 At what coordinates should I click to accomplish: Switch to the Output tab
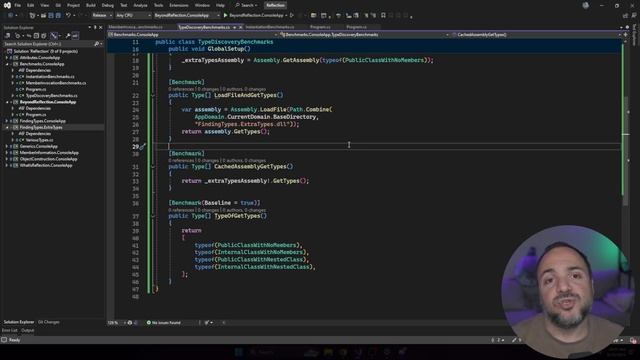pyautogui.click(x=27, y=330)
